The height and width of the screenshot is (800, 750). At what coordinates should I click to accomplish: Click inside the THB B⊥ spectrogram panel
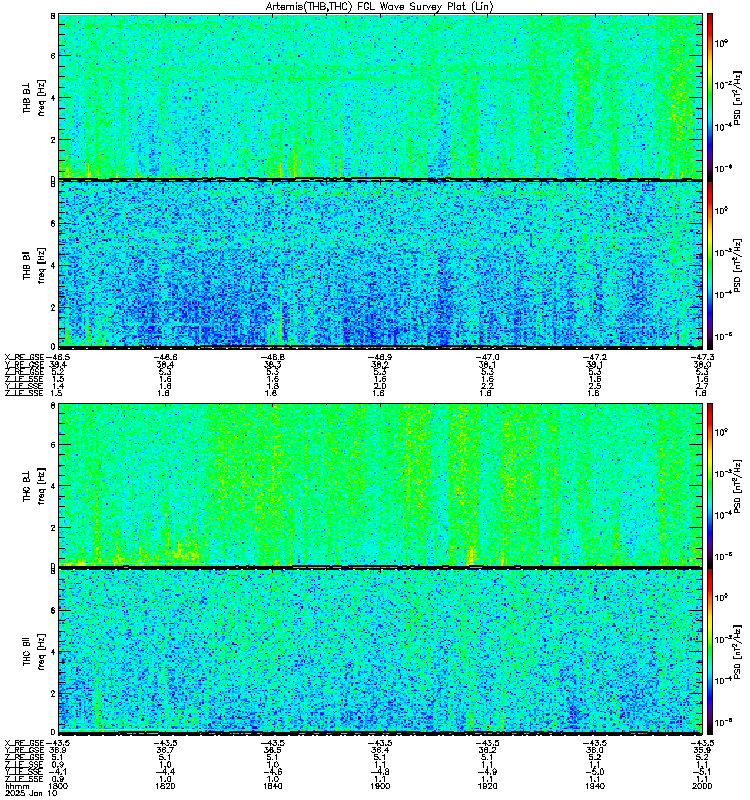380,96
